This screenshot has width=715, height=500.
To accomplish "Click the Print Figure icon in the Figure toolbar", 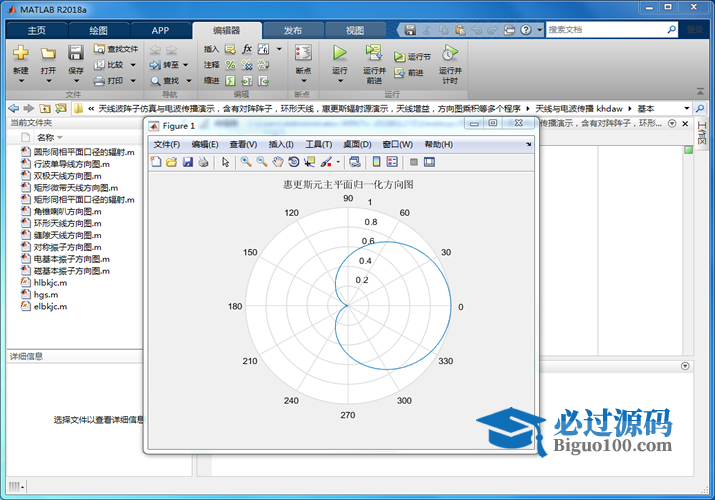I will pos(203,162).
